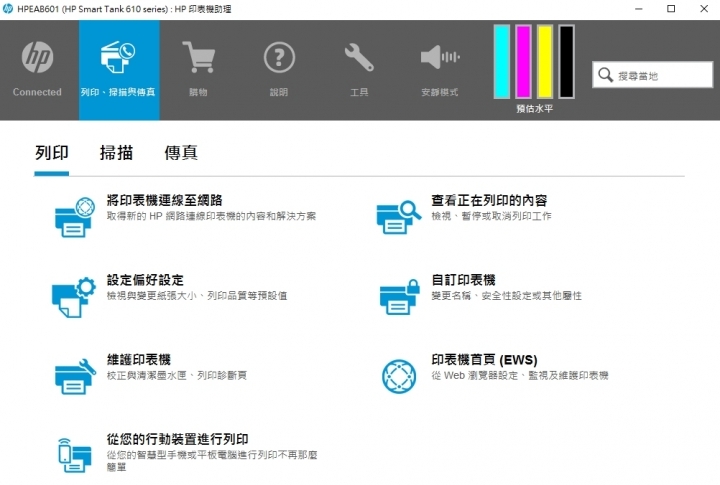
Task: Open the 工具 wrench tools icon
Action: 359,59
